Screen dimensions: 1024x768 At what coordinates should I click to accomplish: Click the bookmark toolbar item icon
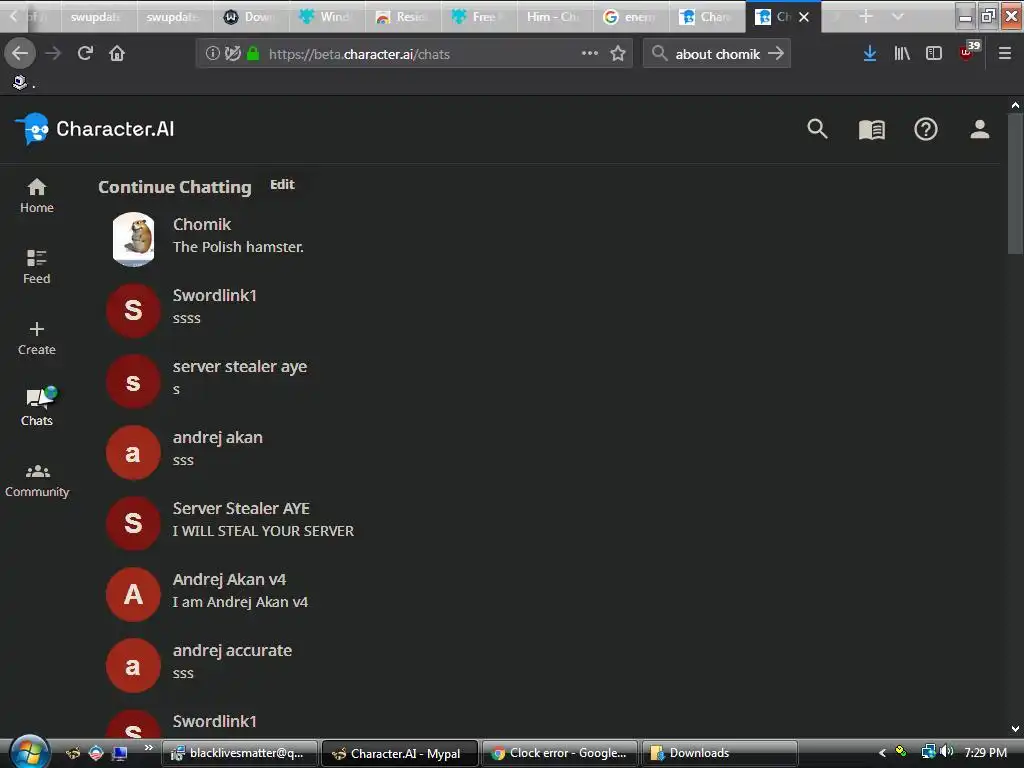(20, 82)
